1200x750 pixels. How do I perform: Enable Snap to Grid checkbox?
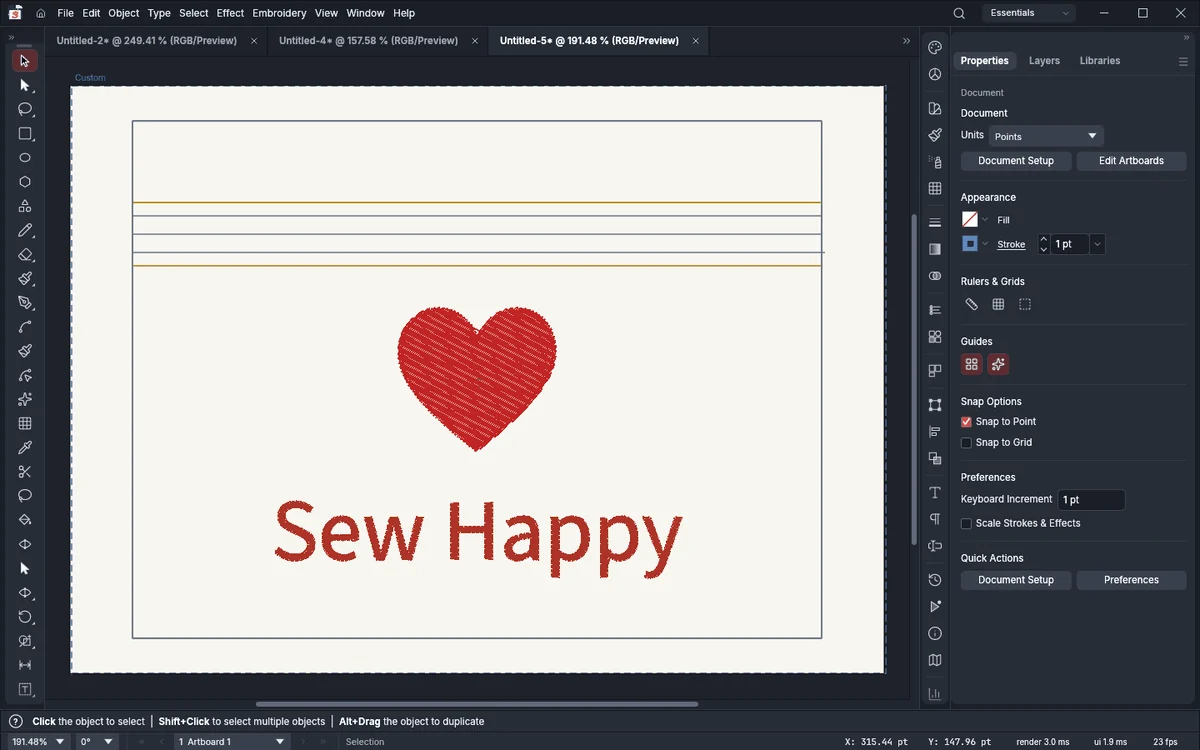point(966,443)
